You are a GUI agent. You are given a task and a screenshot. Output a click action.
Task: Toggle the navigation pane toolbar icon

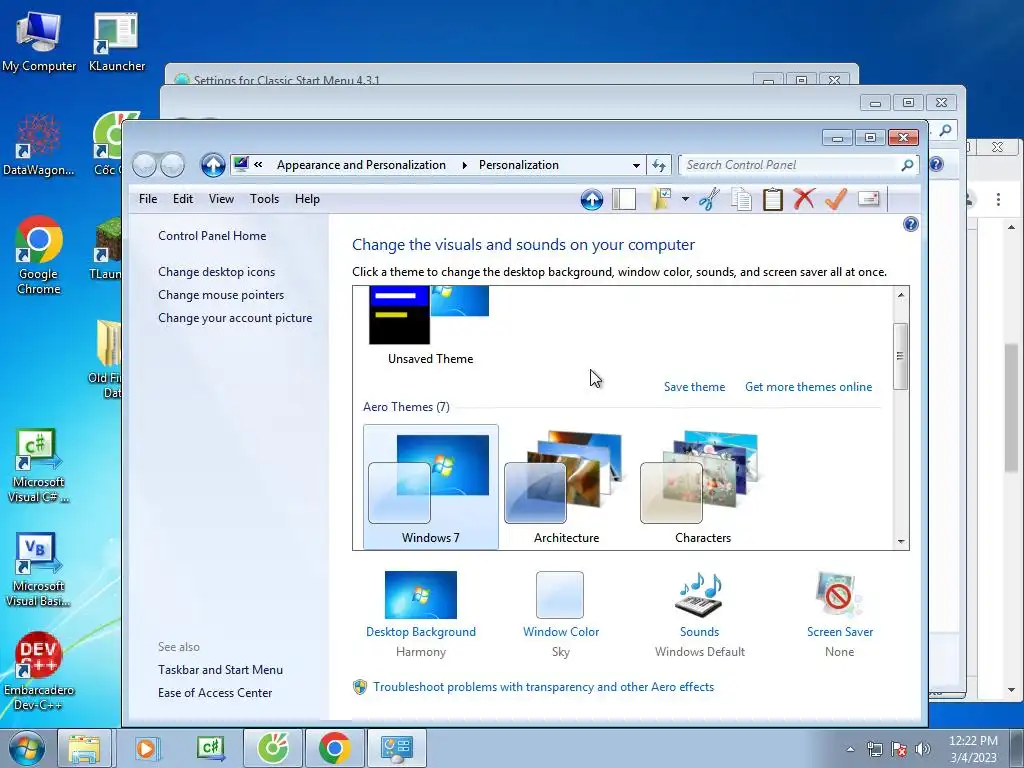click(624, 199)
